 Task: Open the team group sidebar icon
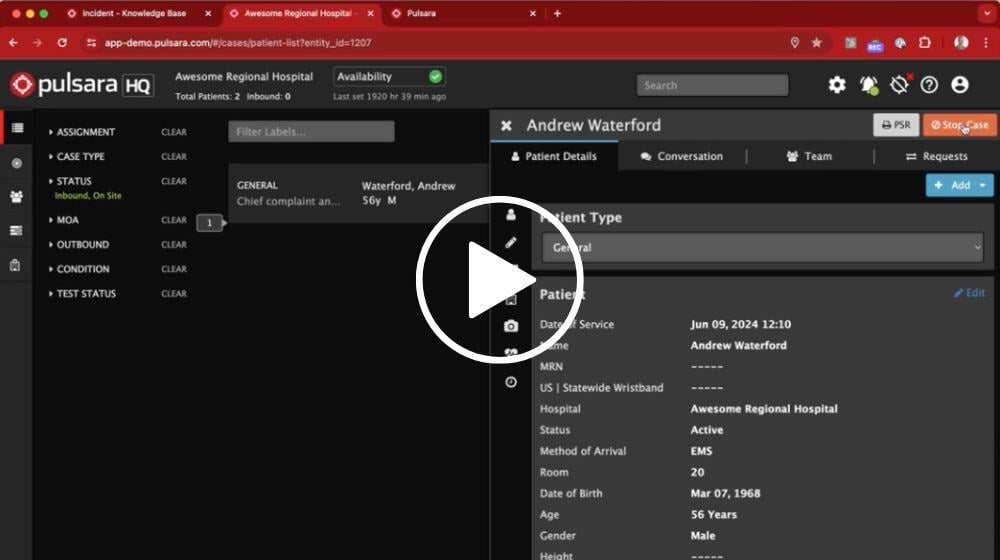coord(17,197)
